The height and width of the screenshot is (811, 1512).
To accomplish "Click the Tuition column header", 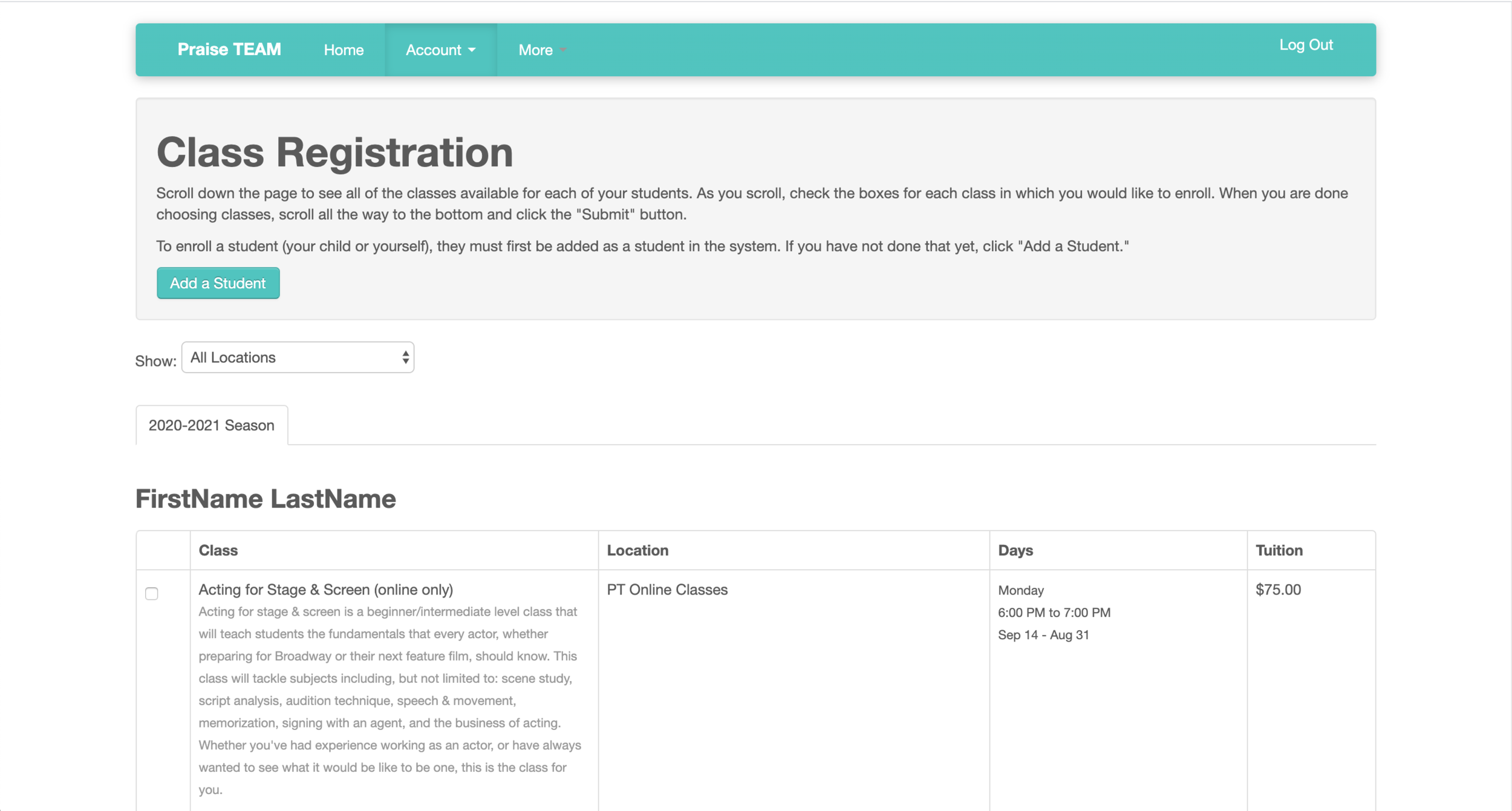I will pyautogui.click(x=1279, y=550).
